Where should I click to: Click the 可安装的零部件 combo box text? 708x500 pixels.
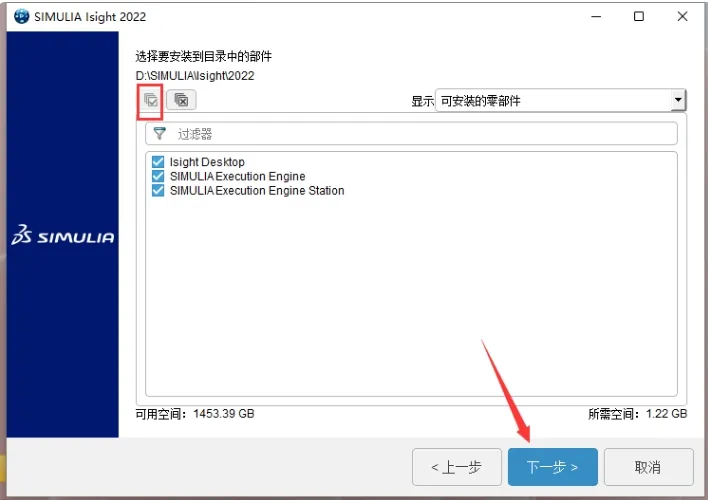coord(480,101)
